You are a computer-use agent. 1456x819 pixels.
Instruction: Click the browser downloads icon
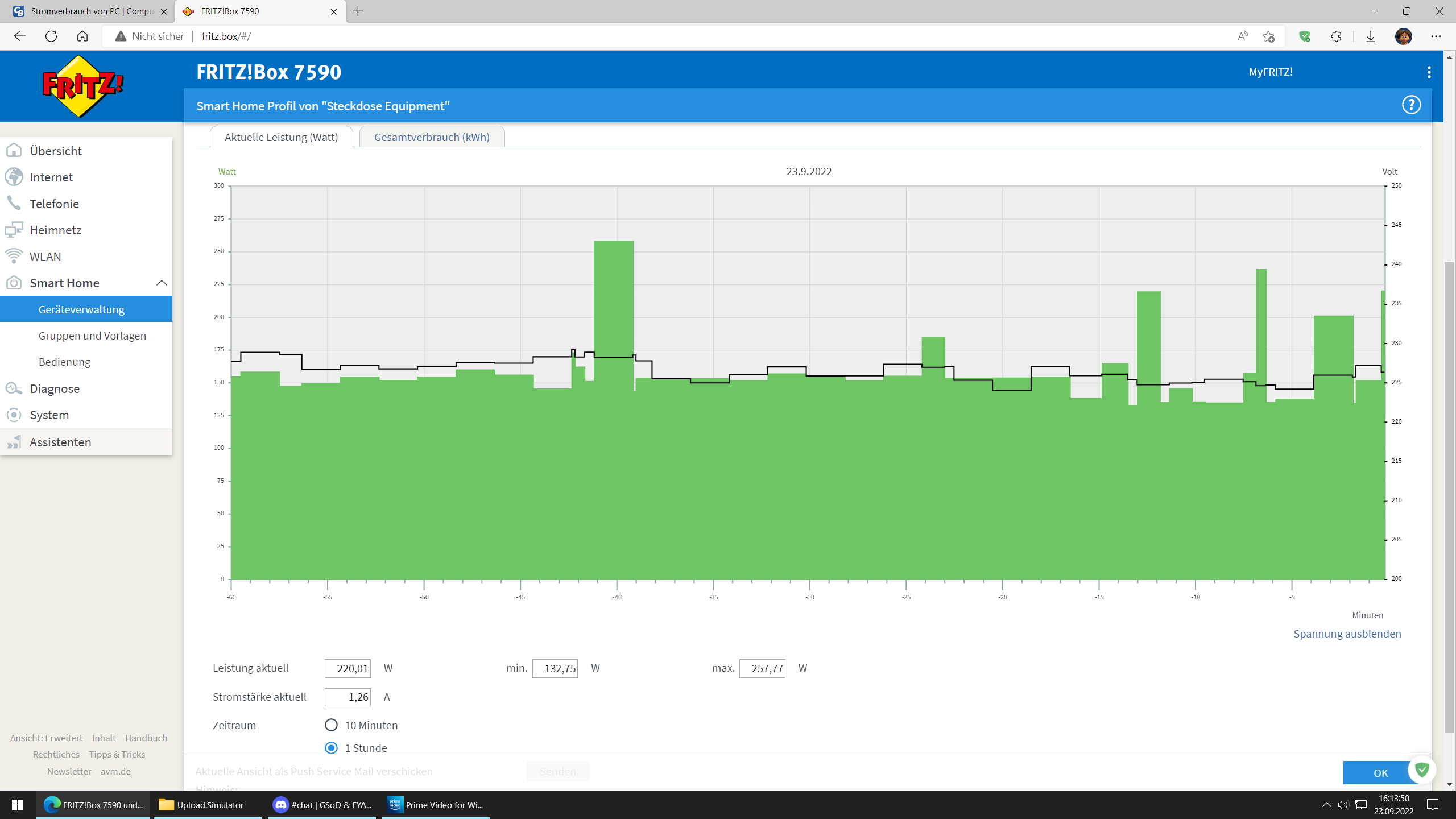click(x=1371, y=36)
